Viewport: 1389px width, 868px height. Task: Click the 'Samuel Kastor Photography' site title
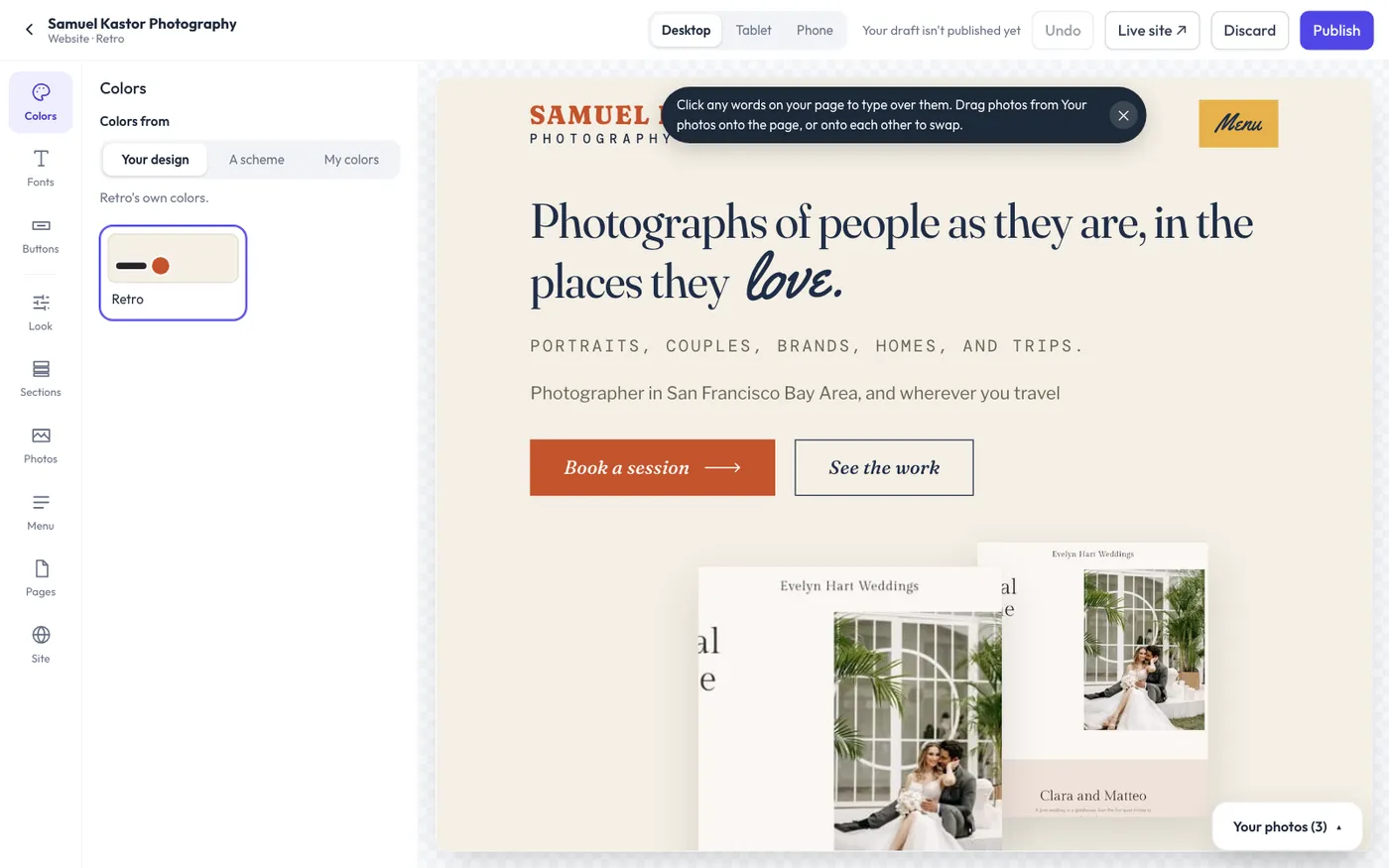pyautogui.click(x=142, y=23)
